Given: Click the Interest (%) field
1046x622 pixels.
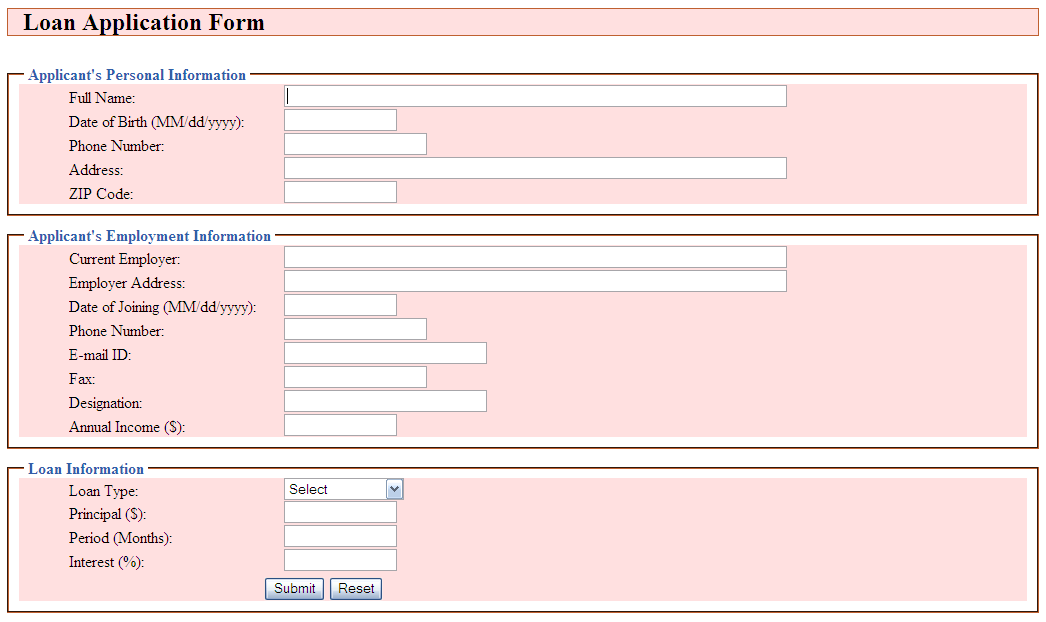Looking at the screenshot, I should click(340, 560).
